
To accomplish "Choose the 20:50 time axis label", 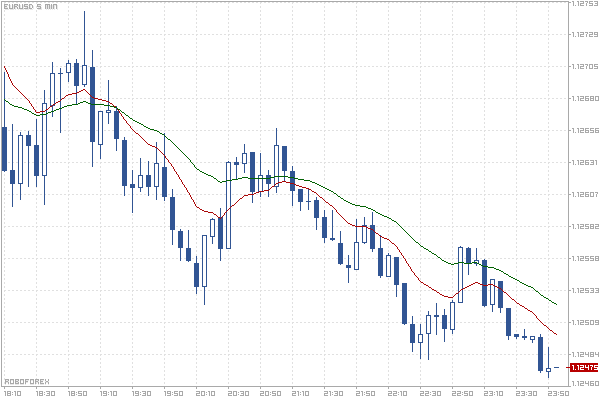I will pos(270,393).
